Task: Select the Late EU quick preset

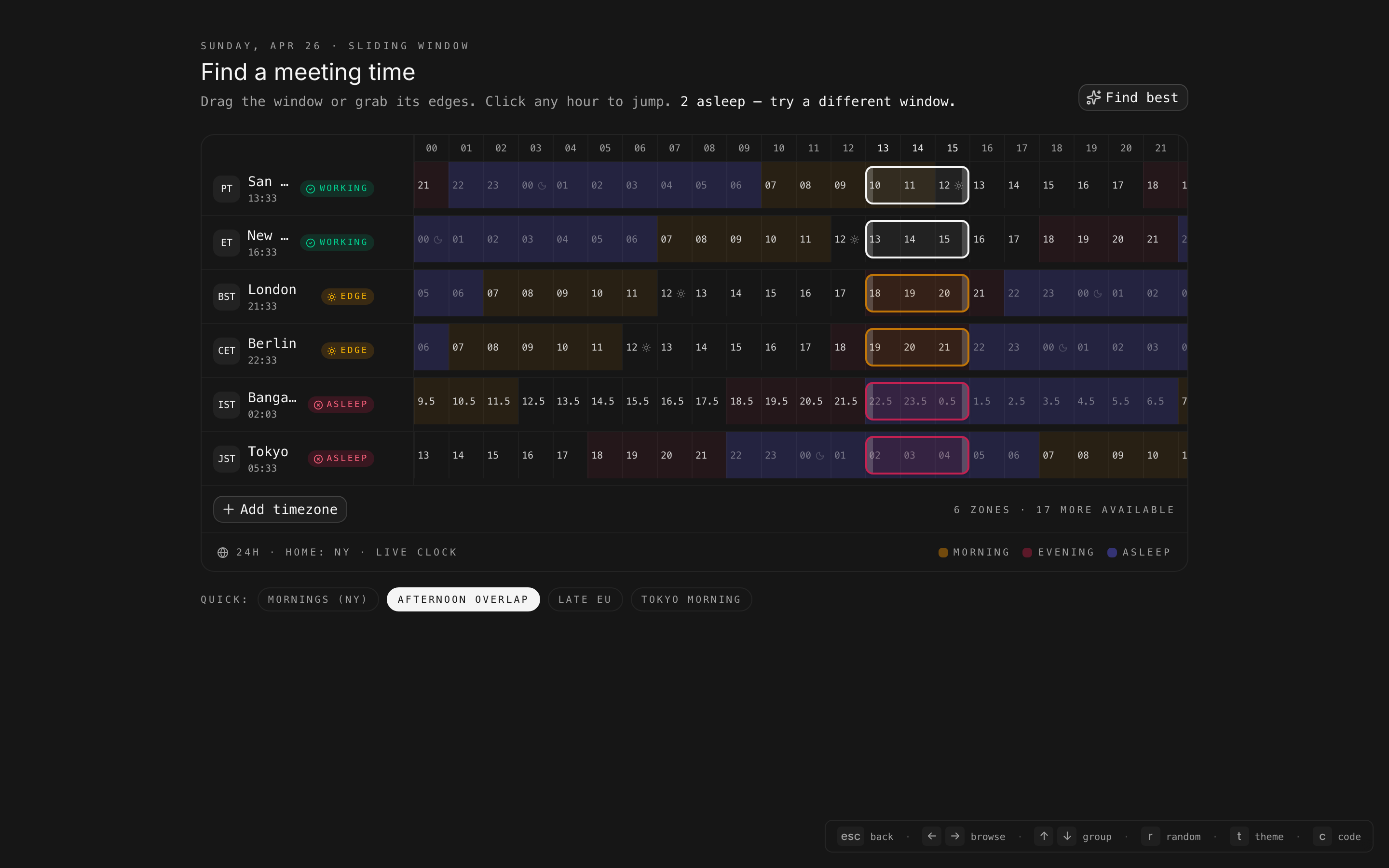Action: coord(585,599)
